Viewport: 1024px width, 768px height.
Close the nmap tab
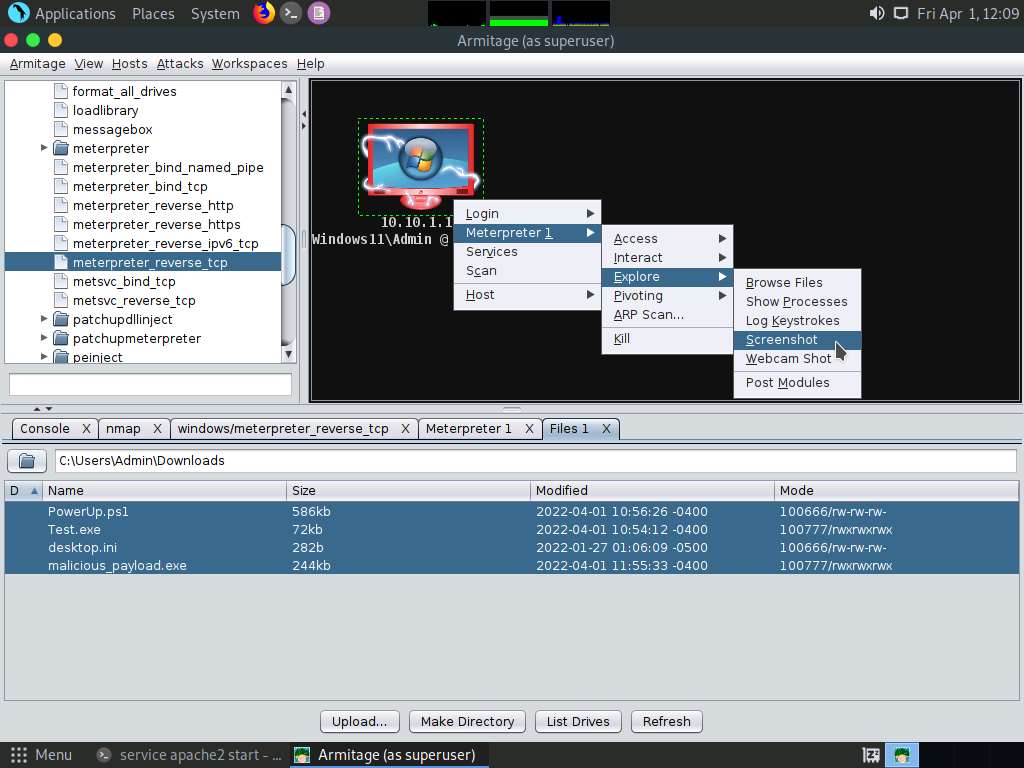pos(157,429)
